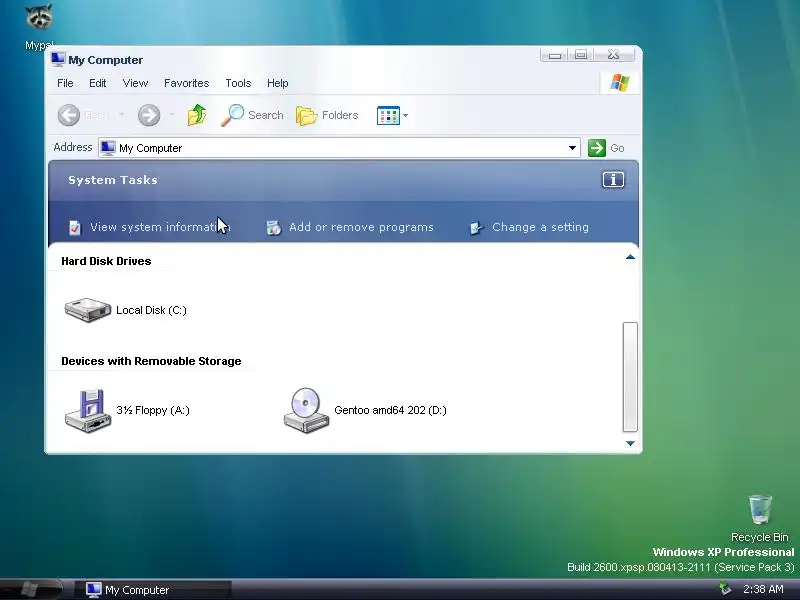Click the Views grid icon
The width and height of the screenshot is (800, 600).
click(x=388, y=115)
